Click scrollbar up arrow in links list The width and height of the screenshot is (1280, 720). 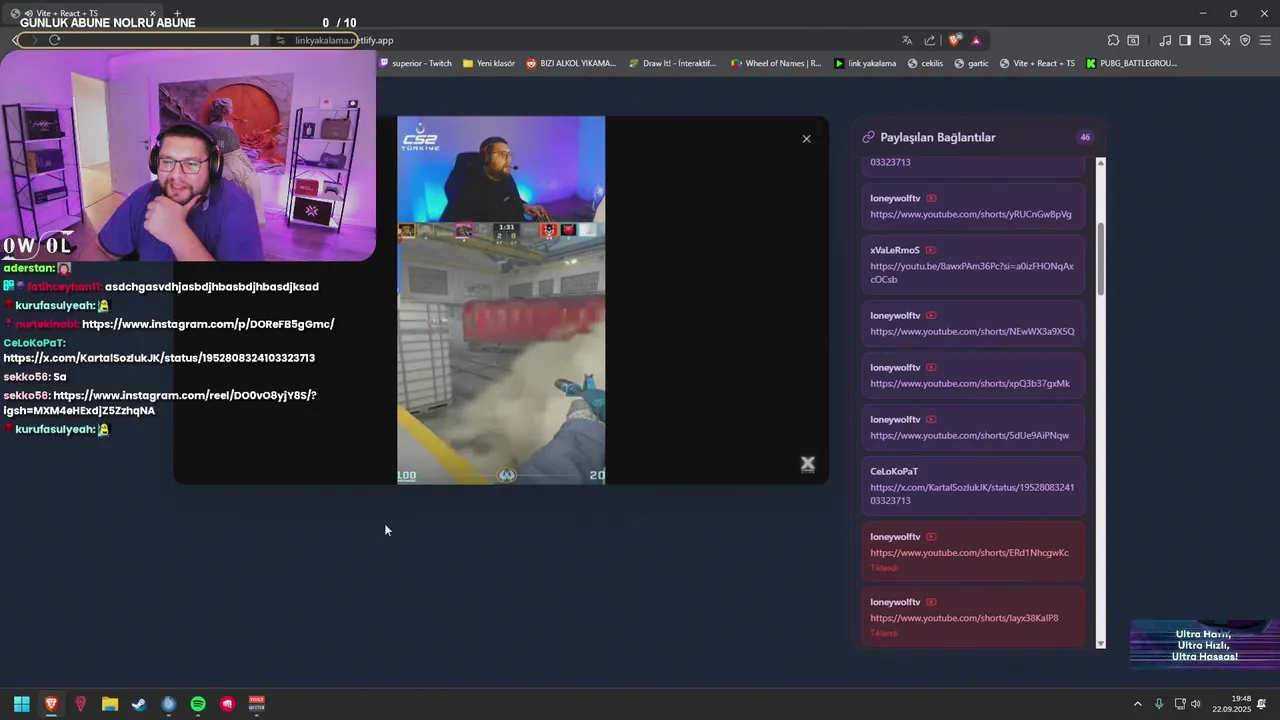pos(1101,162)
